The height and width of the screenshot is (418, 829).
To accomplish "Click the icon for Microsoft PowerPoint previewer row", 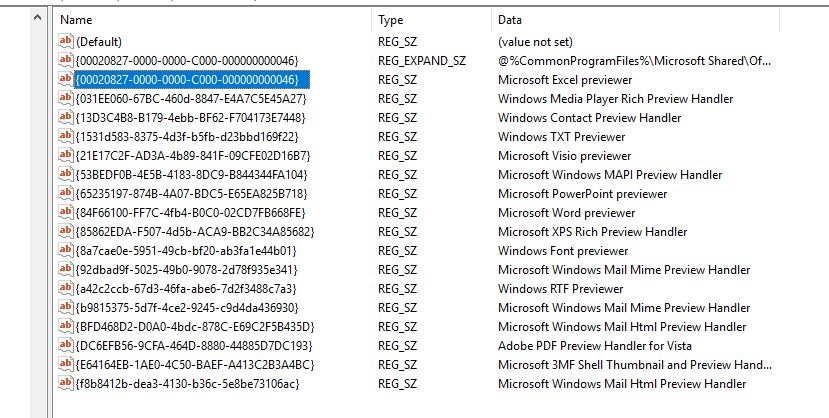I will [x=67, y=193].
